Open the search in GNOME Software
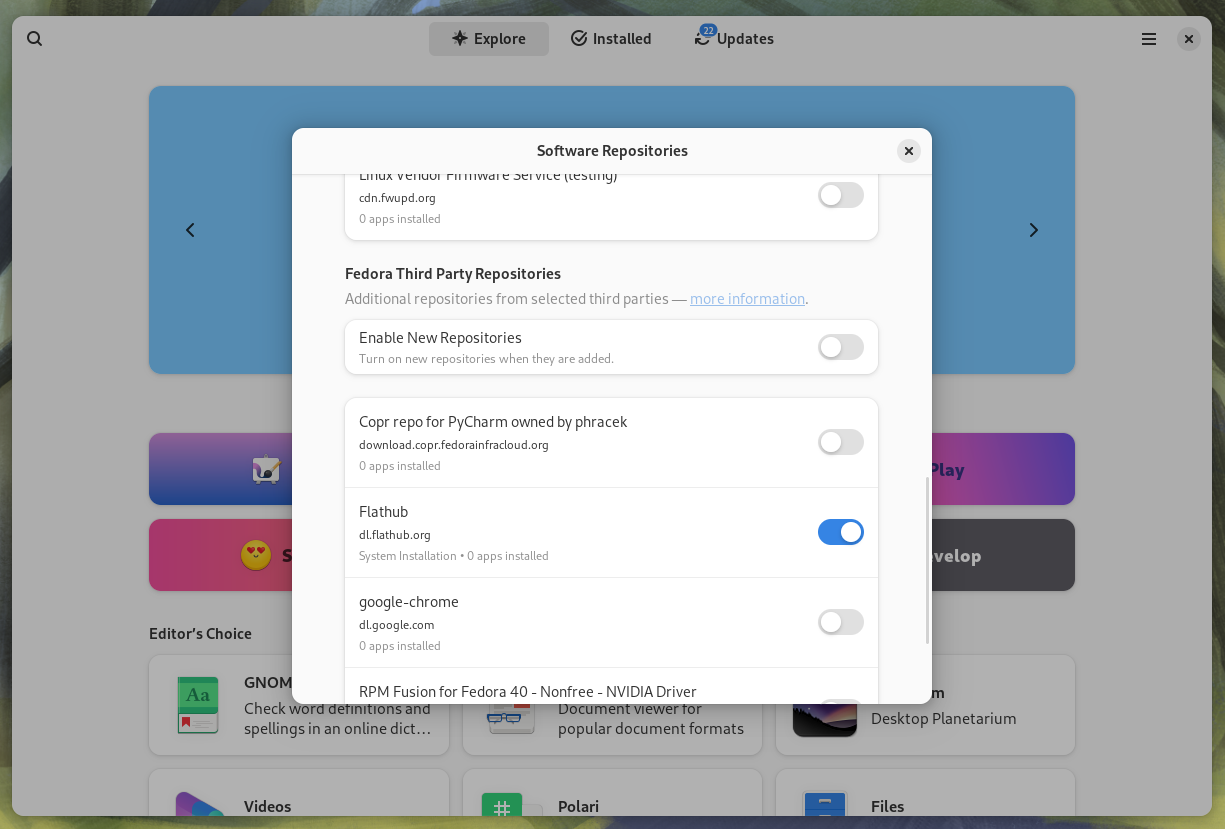Image resolution: width=1225 pixels, height=829 pixels. click(x=35, y=38)
